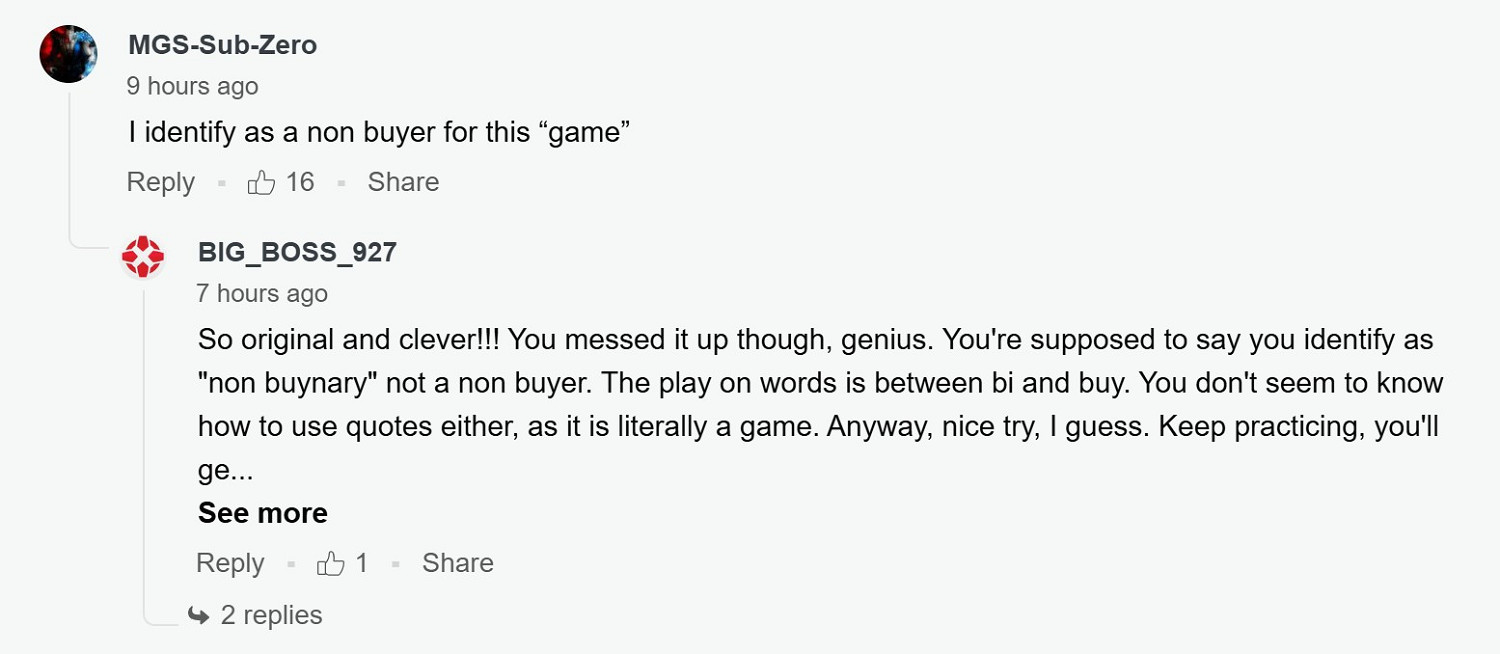This screenshot has height=654, width=1500.
Task: Click the like count of 16
Action: (300, 182)
